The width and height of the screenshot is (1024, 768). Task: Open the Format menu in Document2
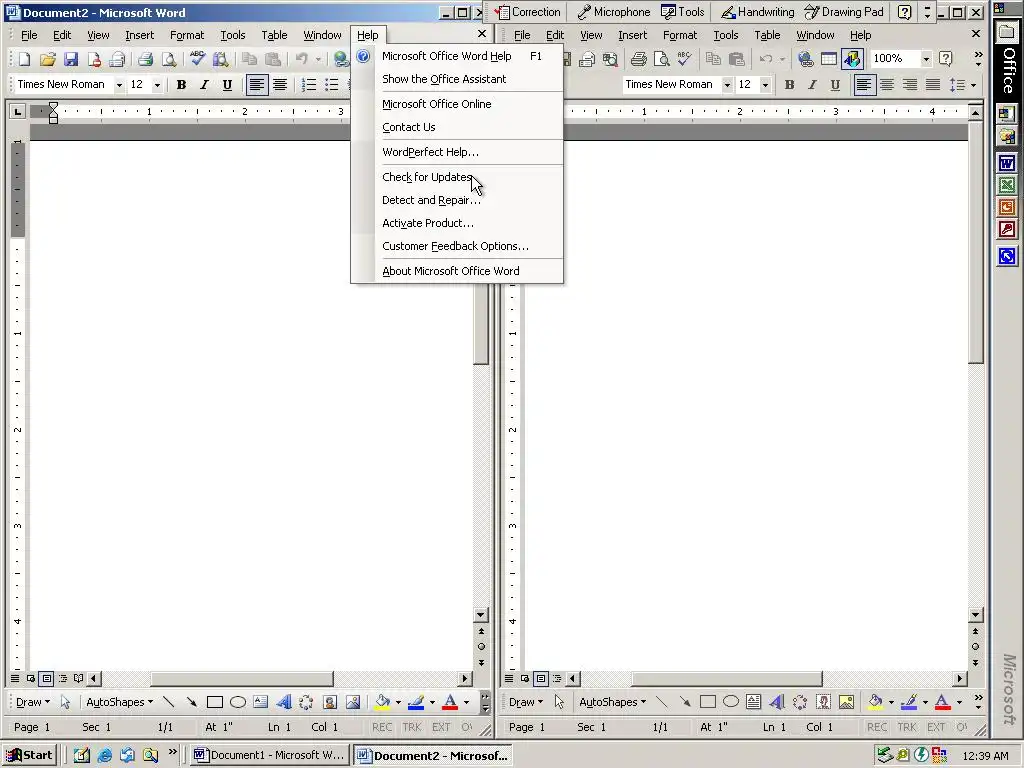click(x=187, y=35)
